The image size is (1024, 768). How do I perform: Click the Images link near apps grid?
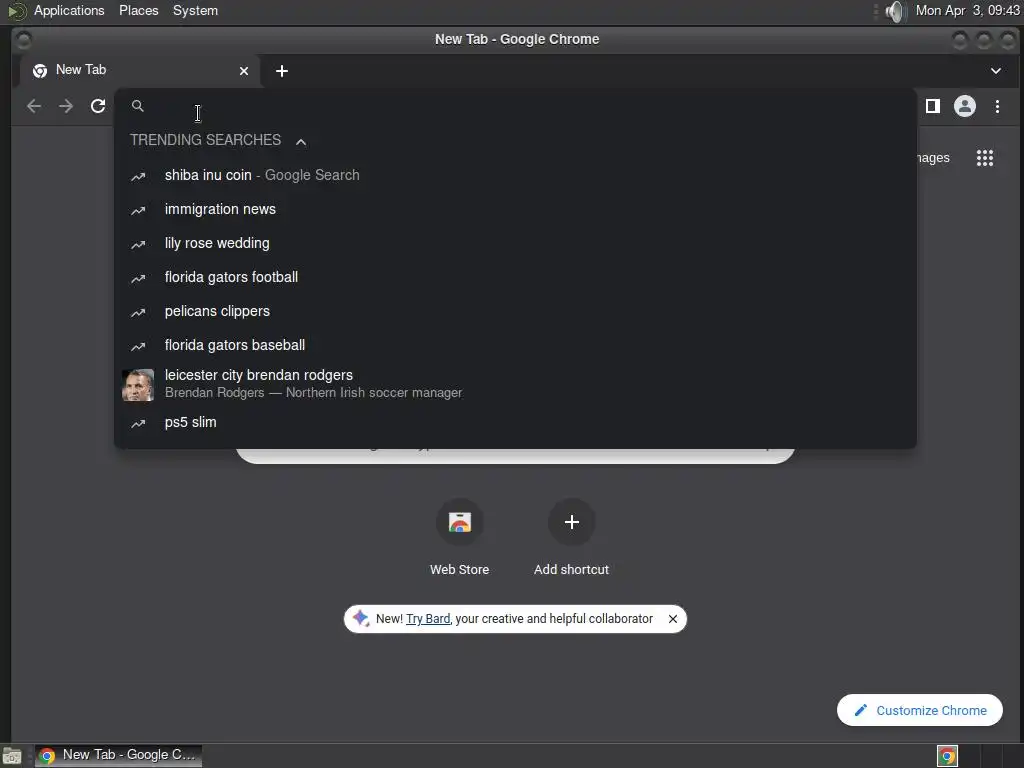pos(933,157)
